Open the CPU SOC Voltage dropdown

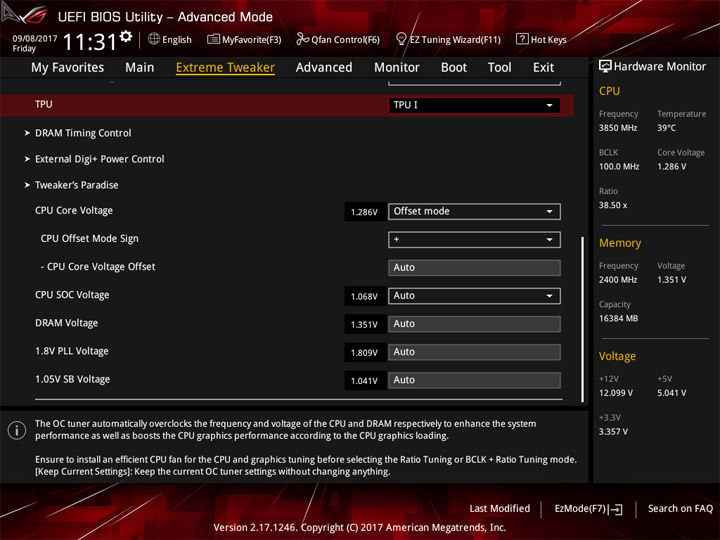click(474, 296)
